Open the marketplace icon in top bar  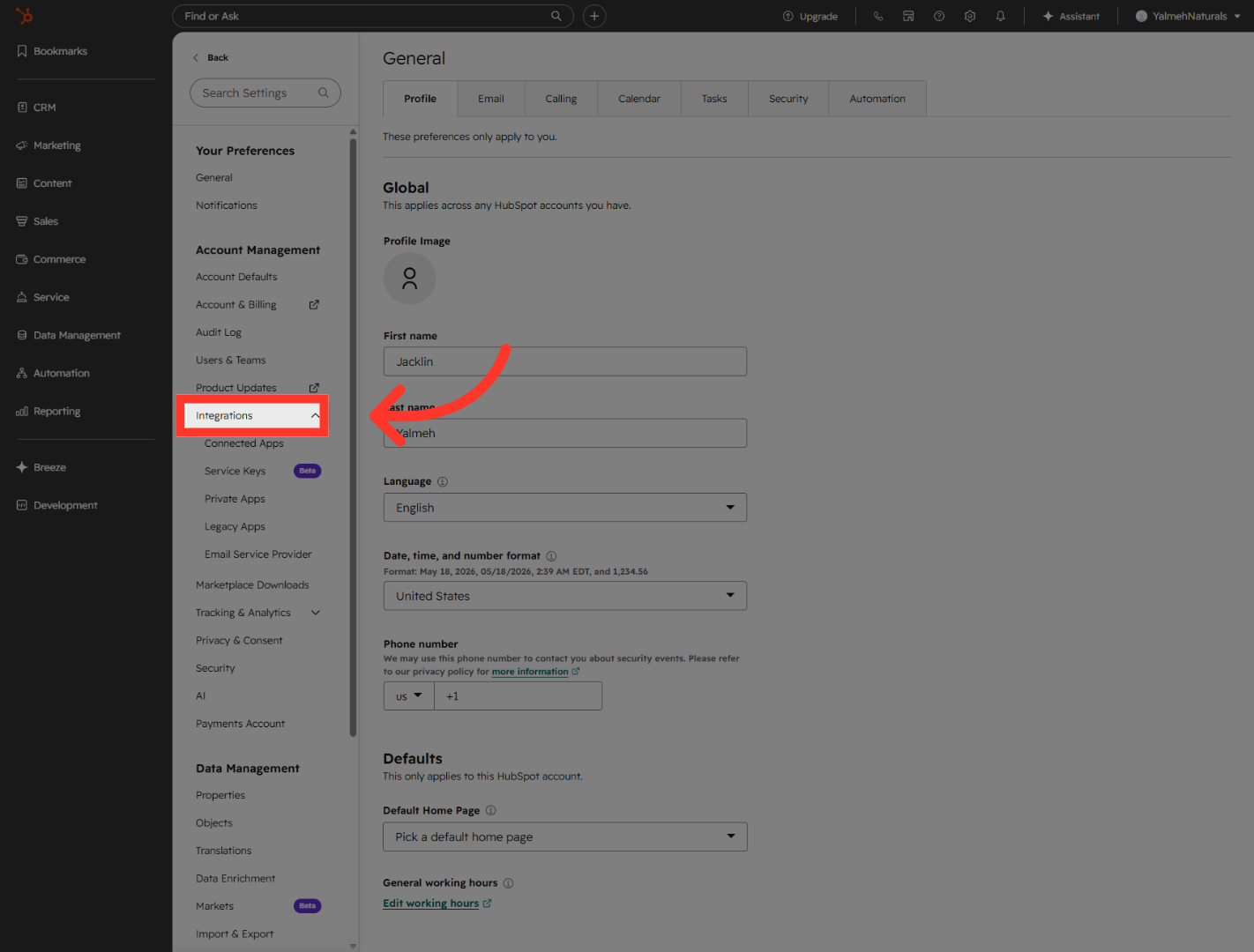pos(908,16)
